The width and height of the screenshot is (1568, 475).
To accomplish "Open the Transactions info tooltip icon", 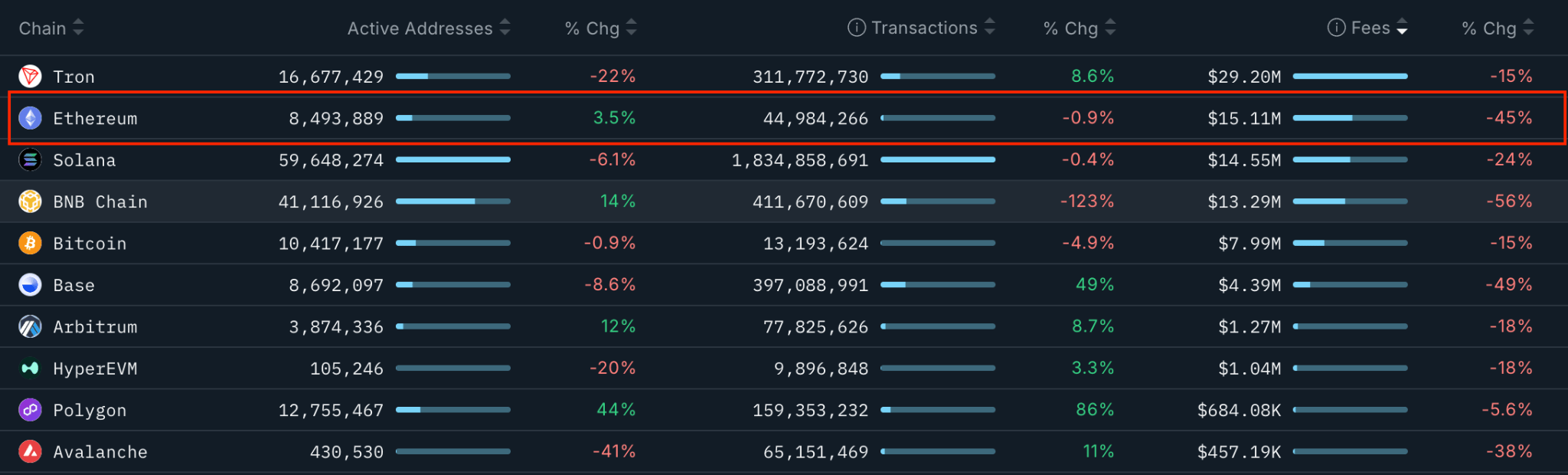I will (x=856, y=28).
